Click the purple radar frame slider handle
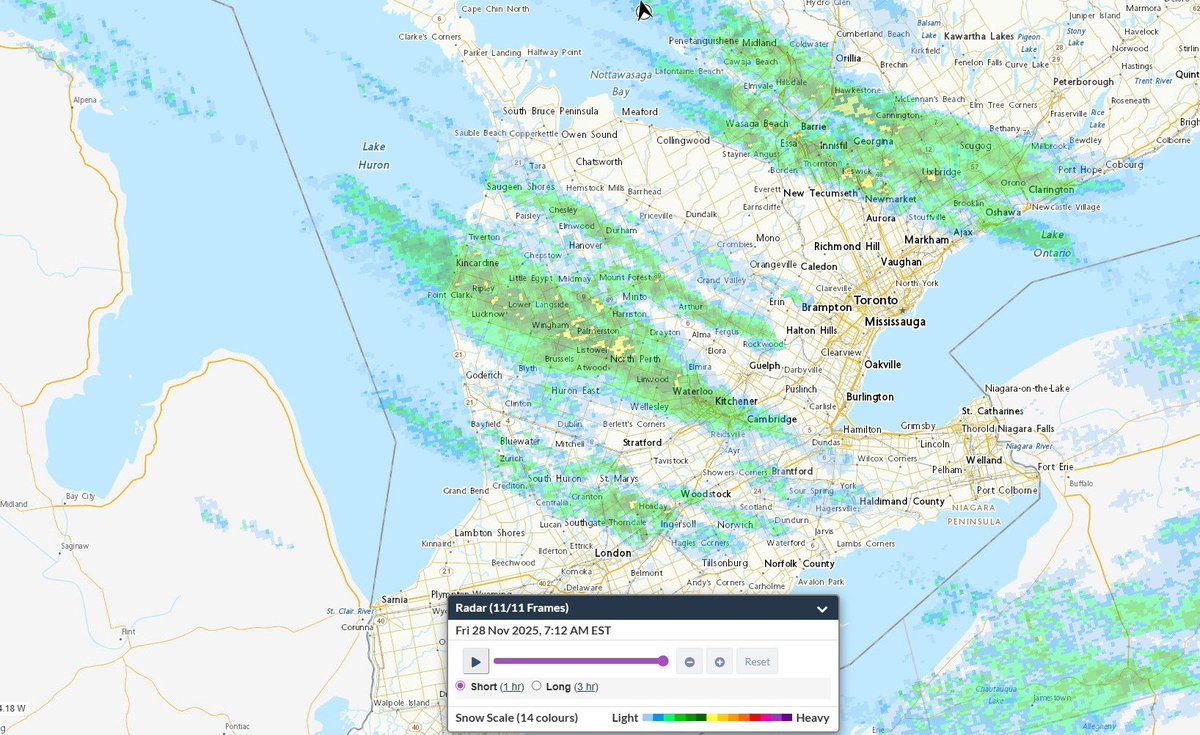Screen dimensions: 1200x735 (663, 661)
